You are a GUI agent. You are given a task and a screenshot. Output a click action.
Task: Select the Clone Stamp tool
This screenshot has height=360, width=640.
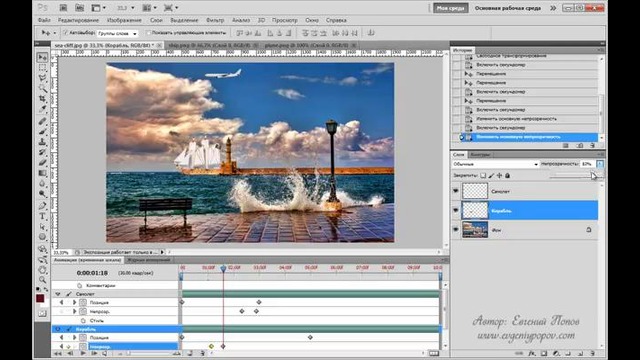[x=42, y=142]
